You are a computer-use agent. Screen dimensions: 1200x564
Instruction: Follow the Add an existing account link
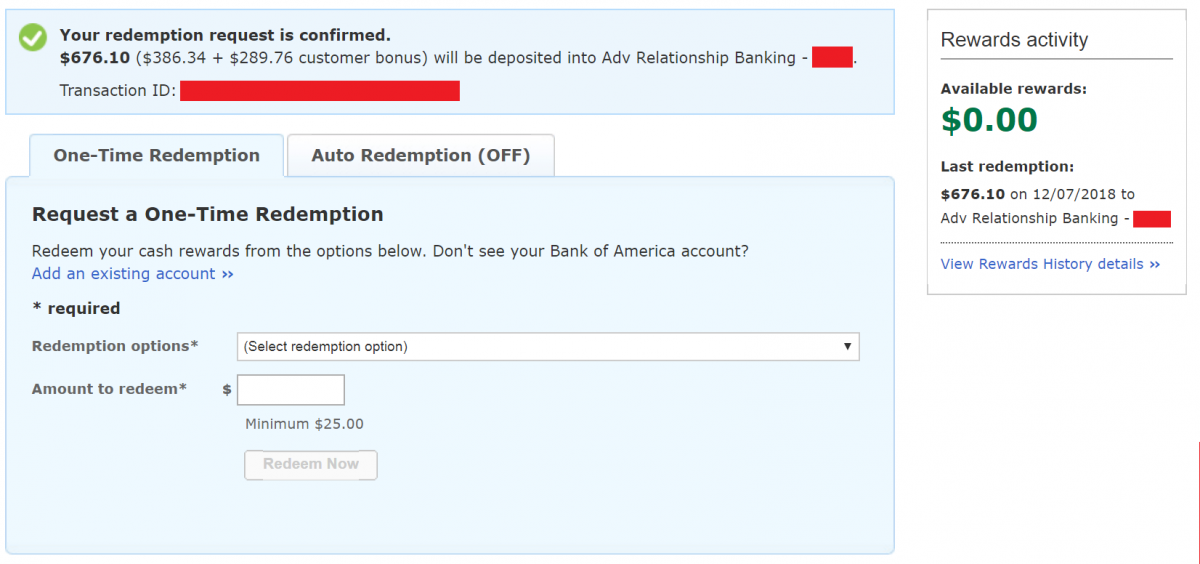click(132, 274)
